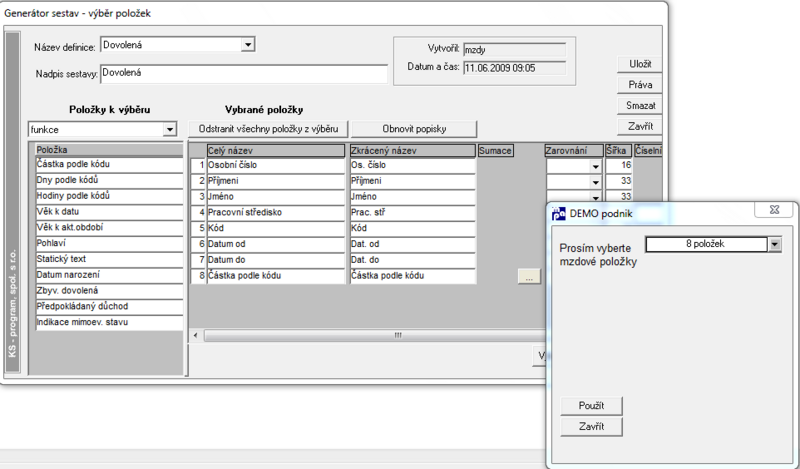Image resolution: width=800 pixels, height=469 pixels.
Task: Click the Celý název column header
Action: point(276,151)
